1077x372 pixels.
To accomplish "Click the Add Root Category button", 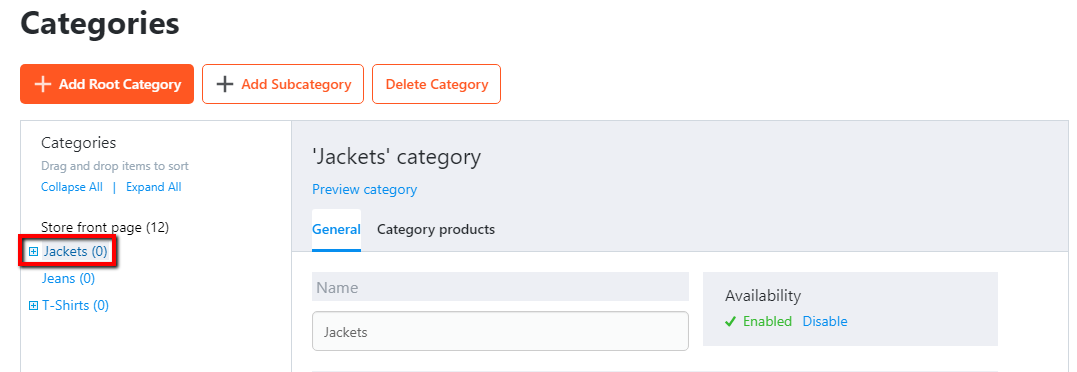I will [x=107, y=84].
